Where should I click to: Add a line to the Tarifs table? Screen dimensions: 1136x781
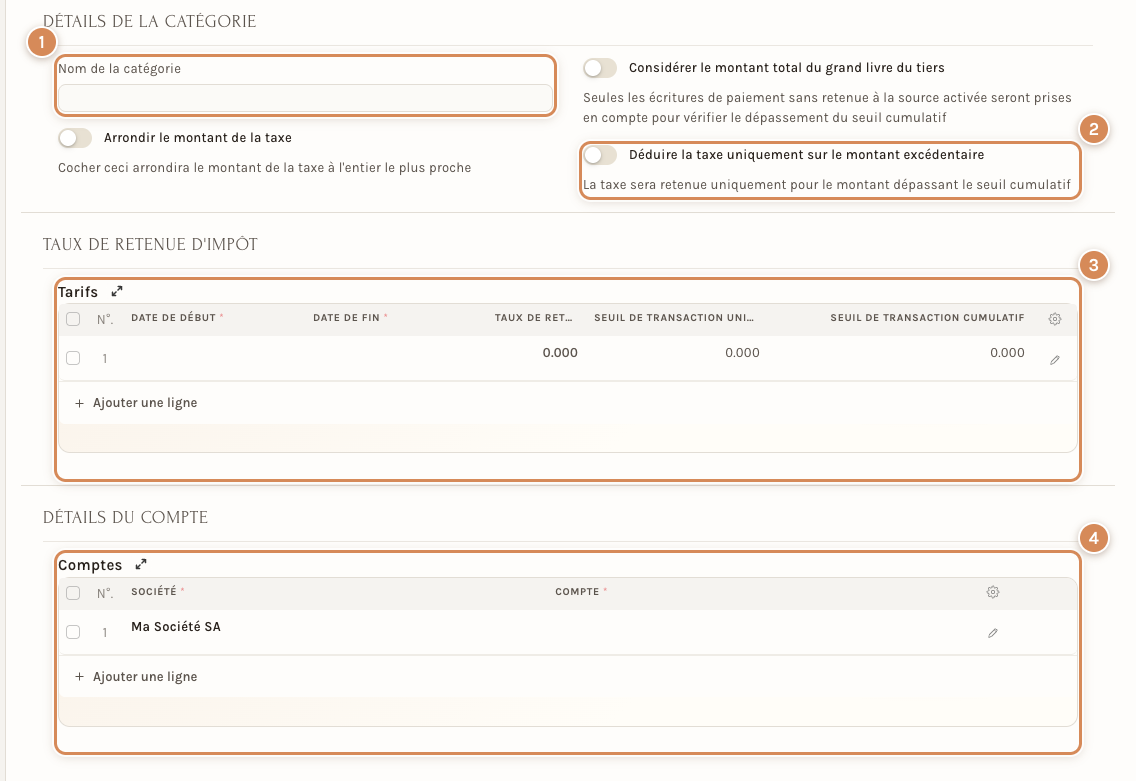136,403
